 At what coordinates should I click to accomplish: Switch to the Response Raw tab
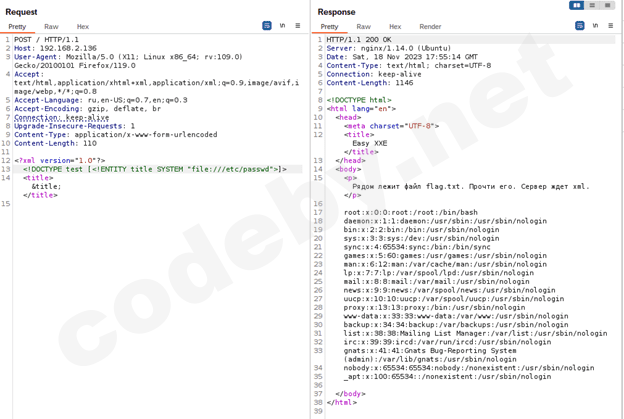click(363, 27)
